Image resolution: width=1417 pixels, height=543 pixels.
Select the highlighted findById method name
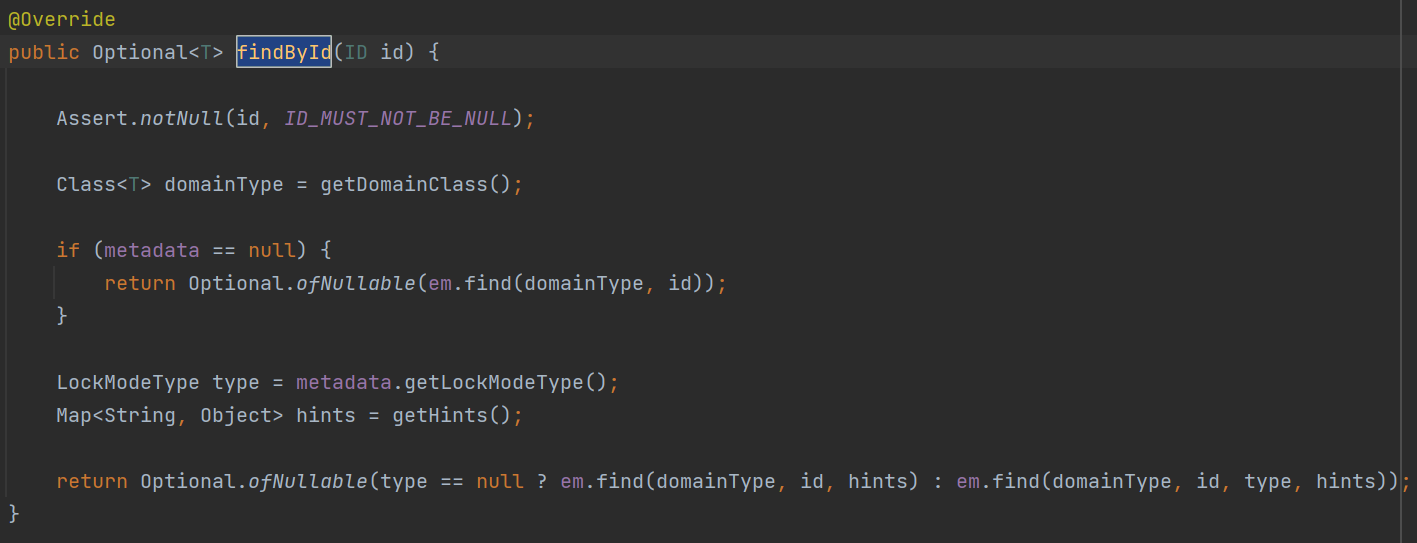click(284, 52)
